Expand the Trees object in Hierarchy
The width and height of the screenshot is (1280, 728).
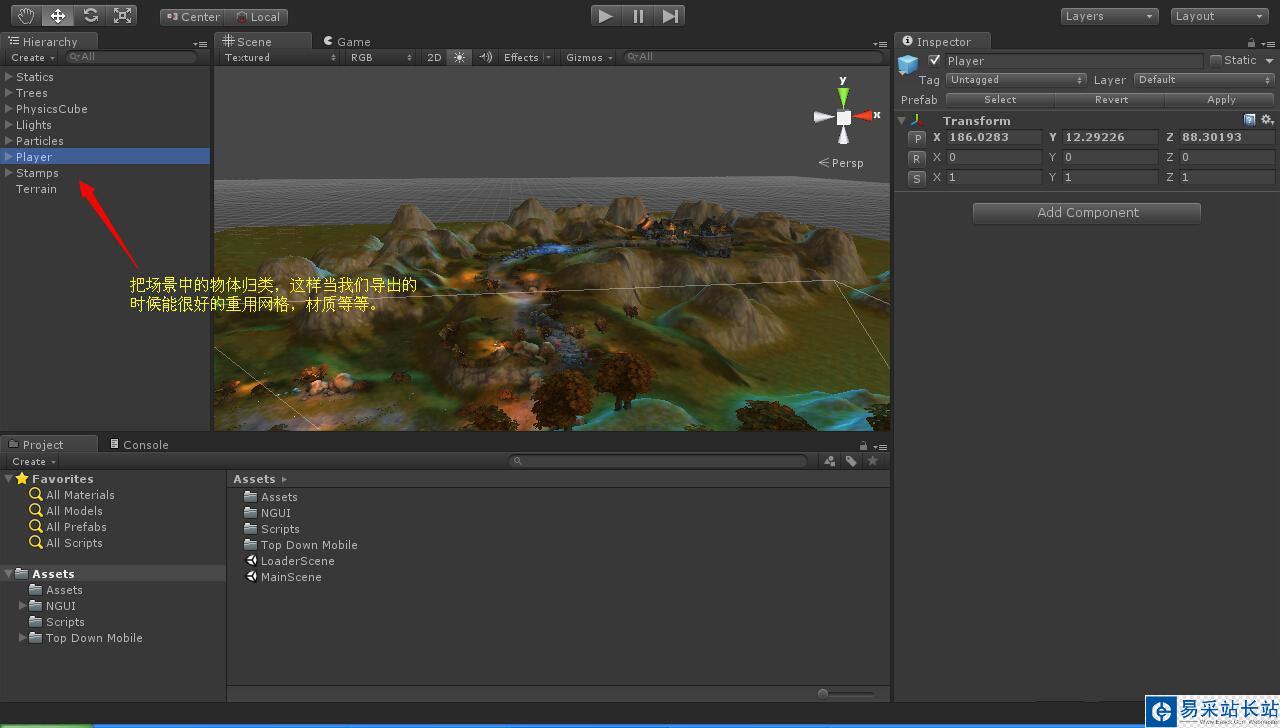click(9, 93)
